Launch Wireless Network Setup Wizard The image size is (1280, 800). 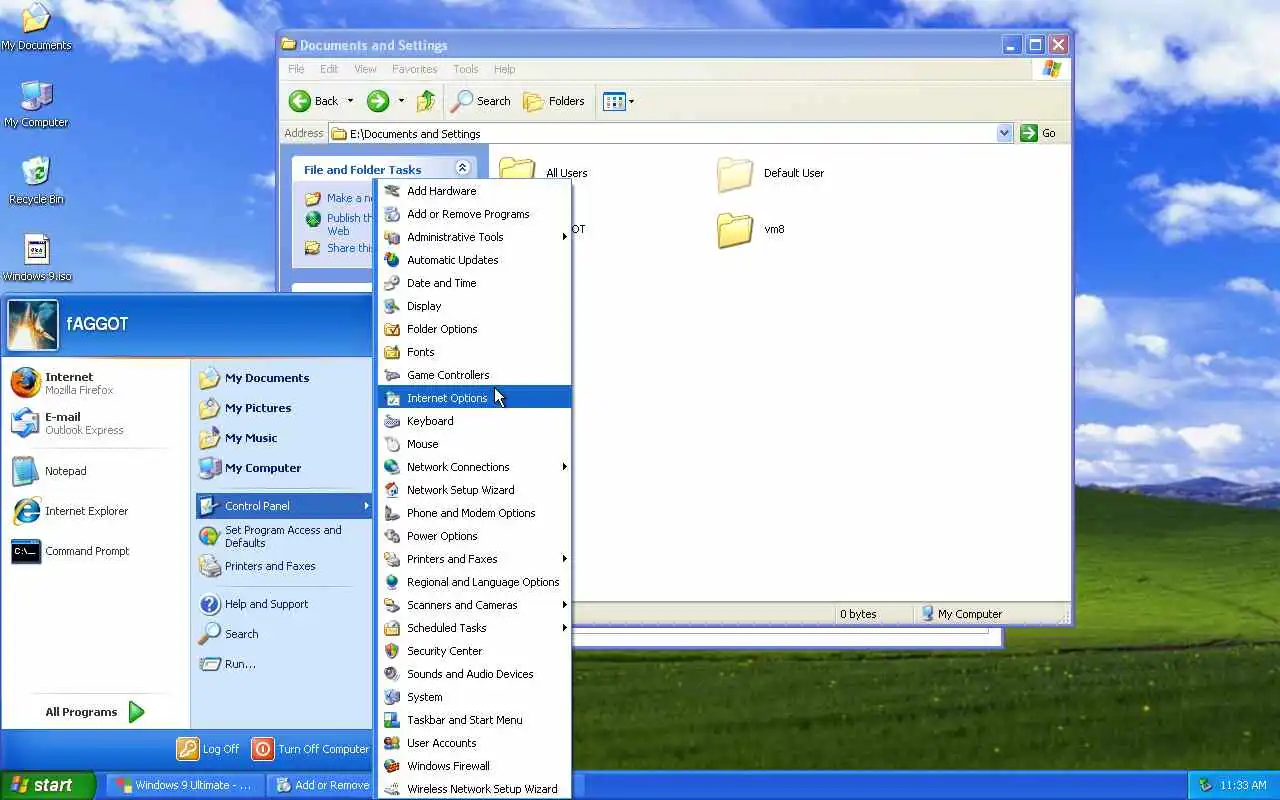click(x=475, y=789)
